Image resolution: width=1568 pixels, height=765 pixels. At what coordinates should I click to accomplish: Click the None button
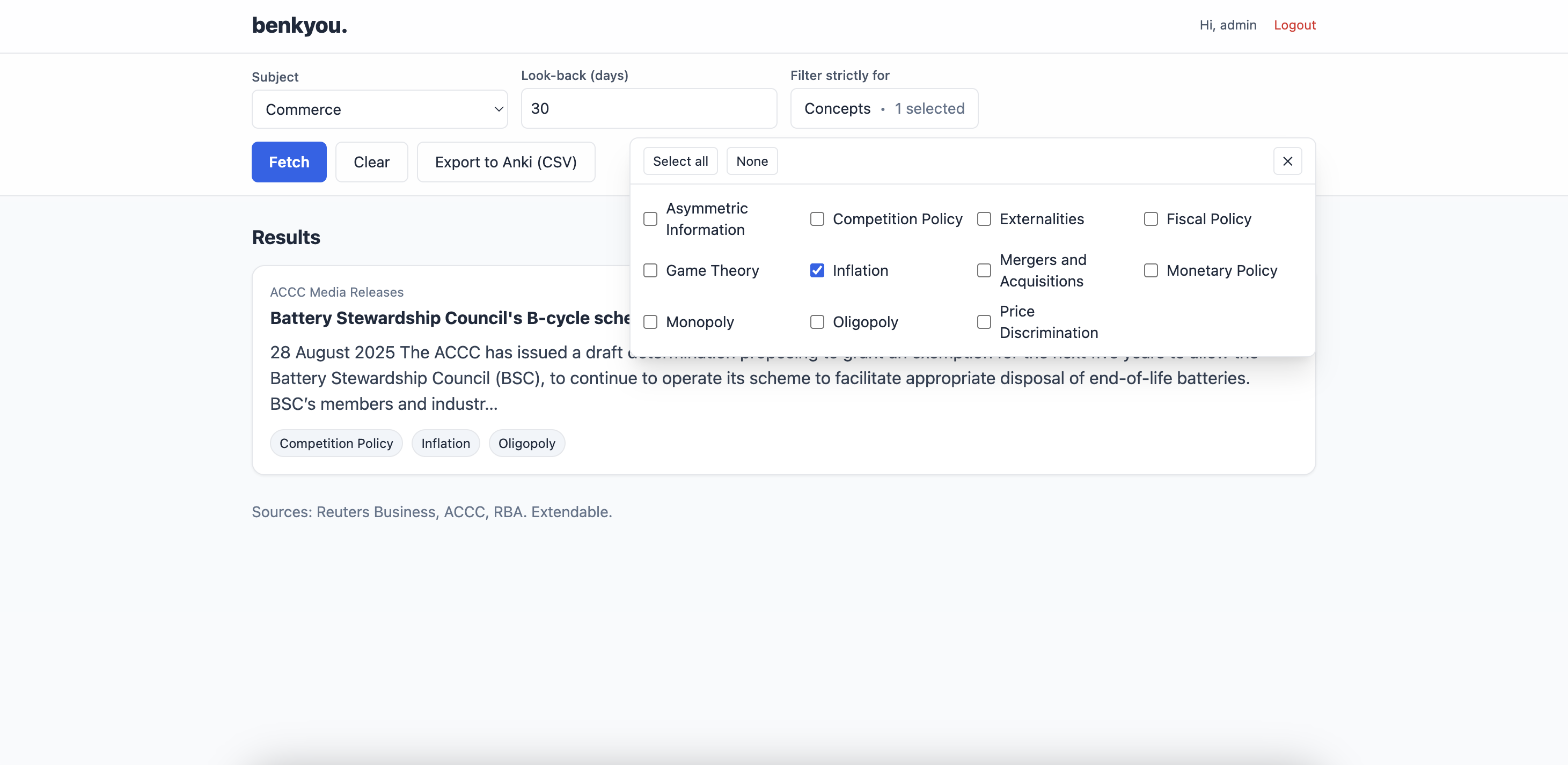pos(751,161)
